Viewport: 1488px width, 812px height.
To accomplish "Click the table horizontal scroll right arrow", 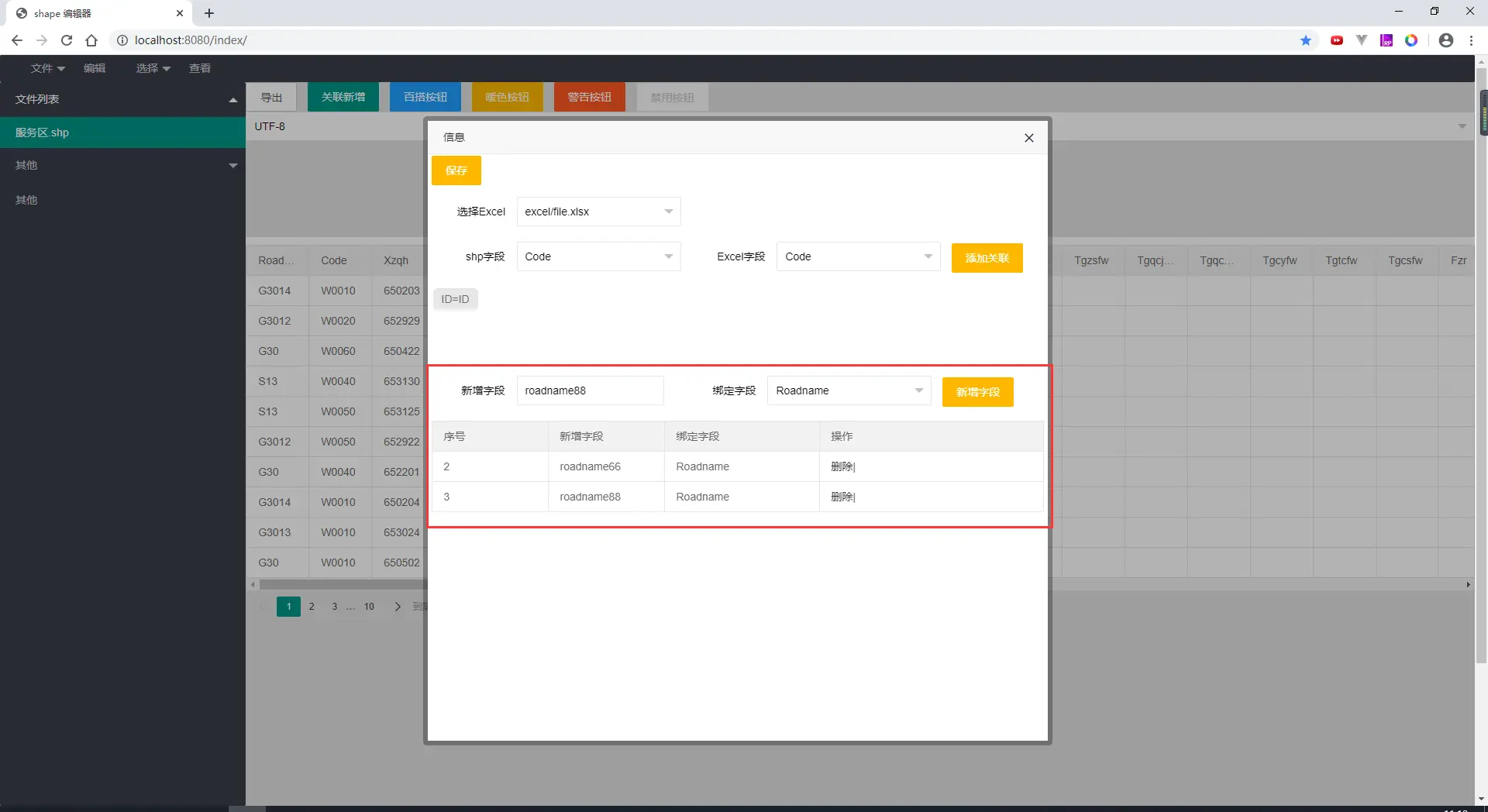I will pos(1468,584).
